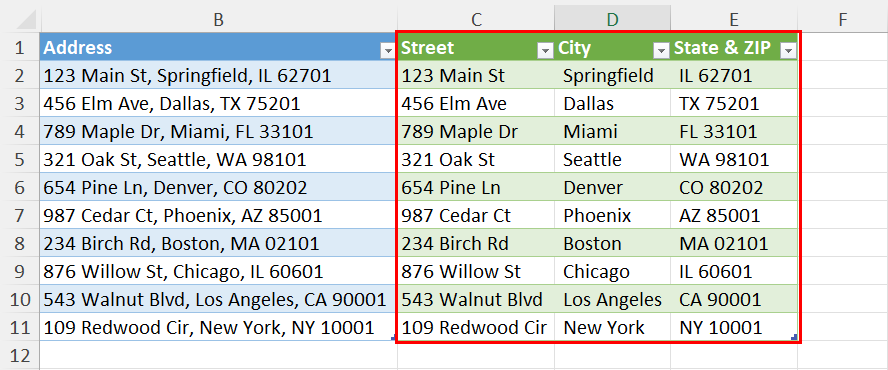Select City cell 'Phoenix'
Viewport: 888px width, 370px height.
click(x=612, y=215)
